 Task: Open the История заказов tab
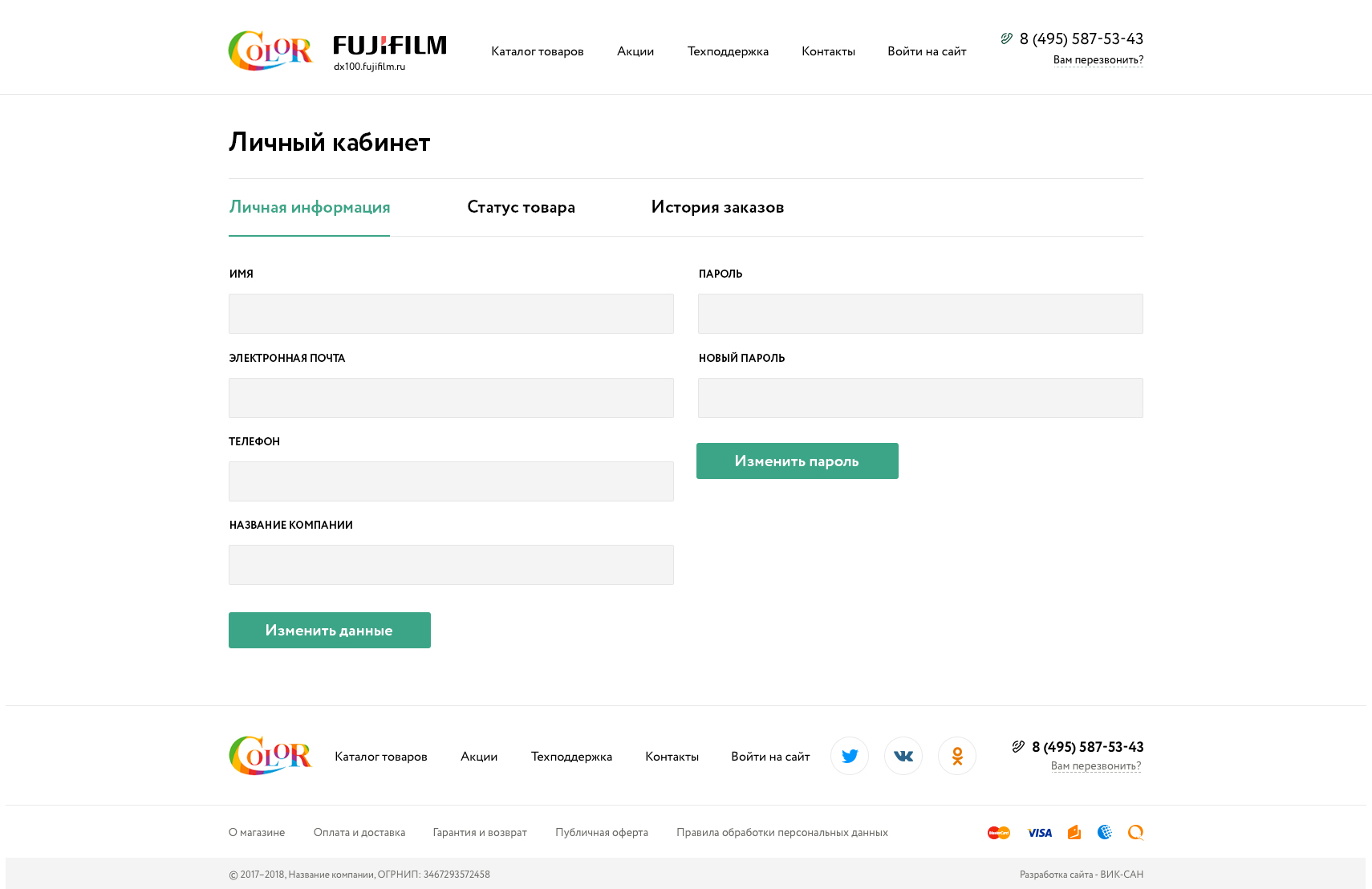pos(717,207)
